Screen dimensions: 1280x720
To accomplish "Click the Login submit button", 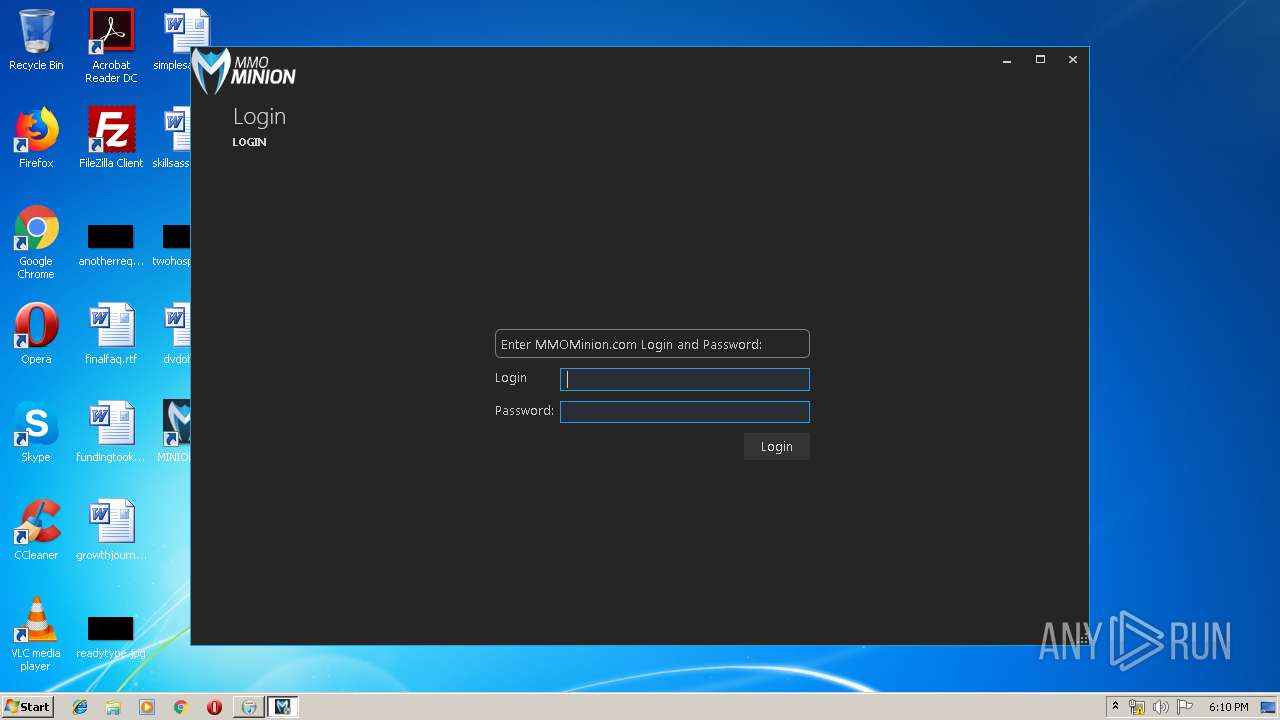I will pyautogui.click(x=777, y=446).
